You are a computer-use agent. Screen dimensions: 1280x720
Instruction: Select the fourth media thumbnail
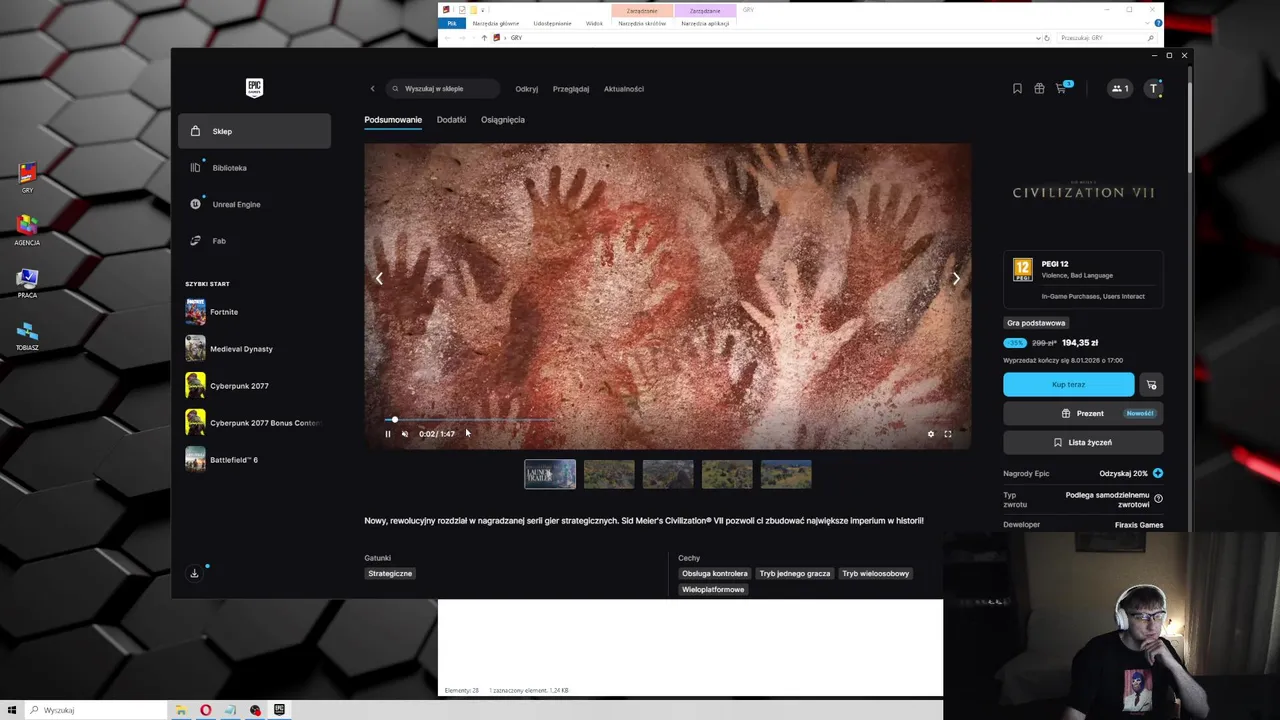coord(727,474)
